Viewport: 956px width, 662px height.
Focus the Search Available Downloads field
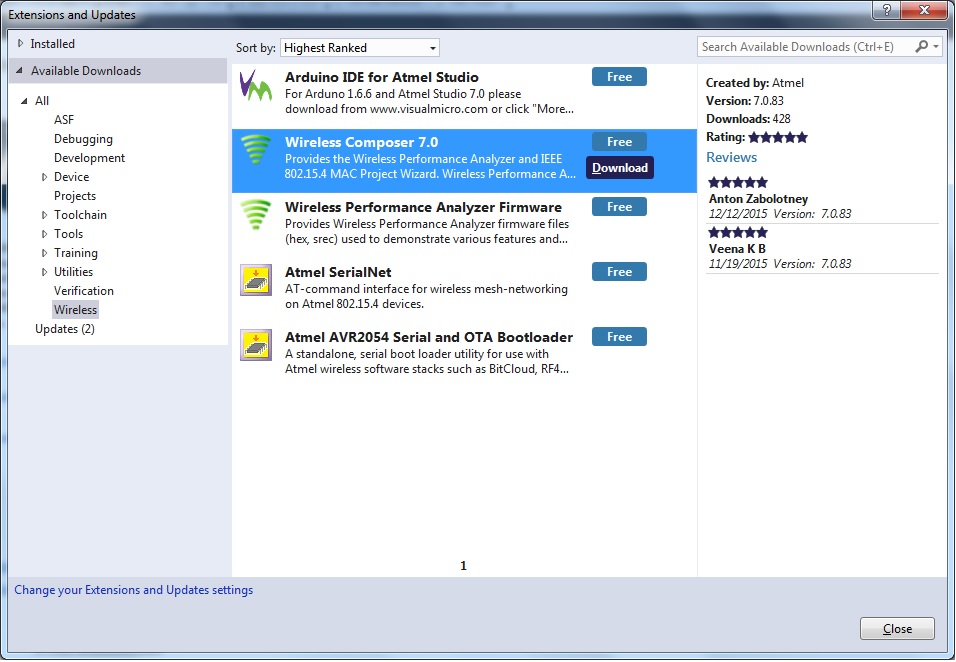click(806, 47)
